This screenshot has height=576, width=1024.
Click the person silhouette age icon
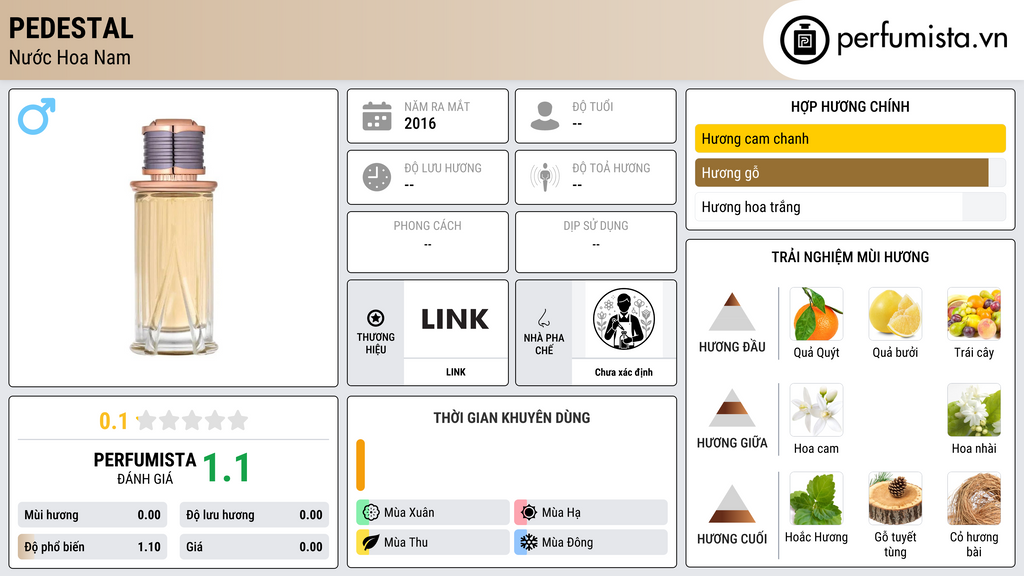coord(545,116)
